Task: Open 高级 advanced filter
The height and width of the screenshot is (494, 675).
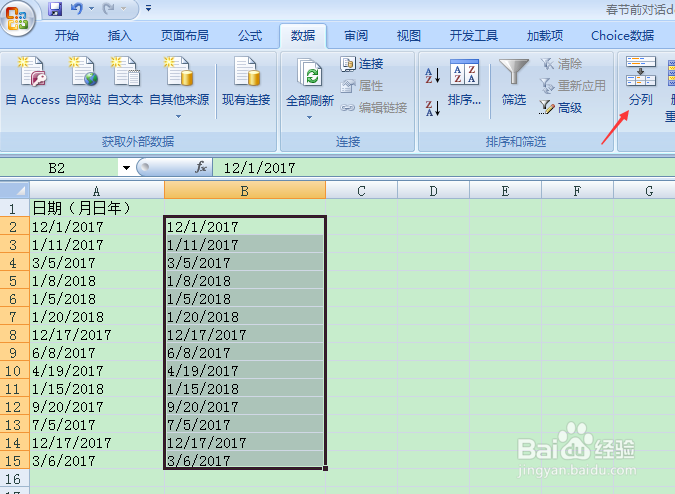Action: pos(561,108)
